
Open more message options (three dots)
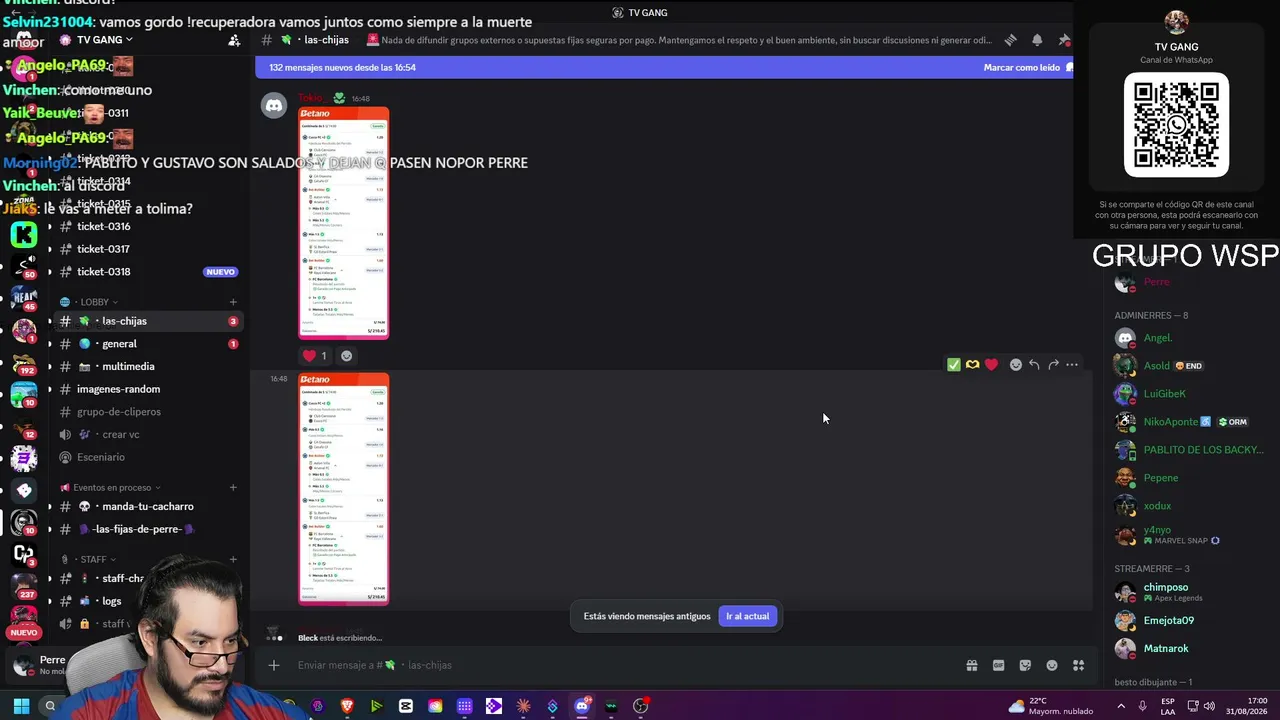(x=1072, y=365)
